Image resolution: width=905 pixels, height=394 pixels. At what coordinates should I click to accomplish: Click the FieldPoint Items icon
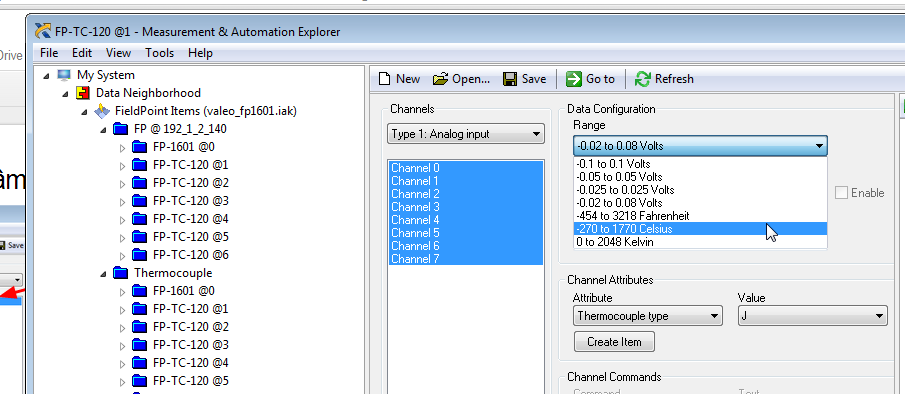point(102,111)
